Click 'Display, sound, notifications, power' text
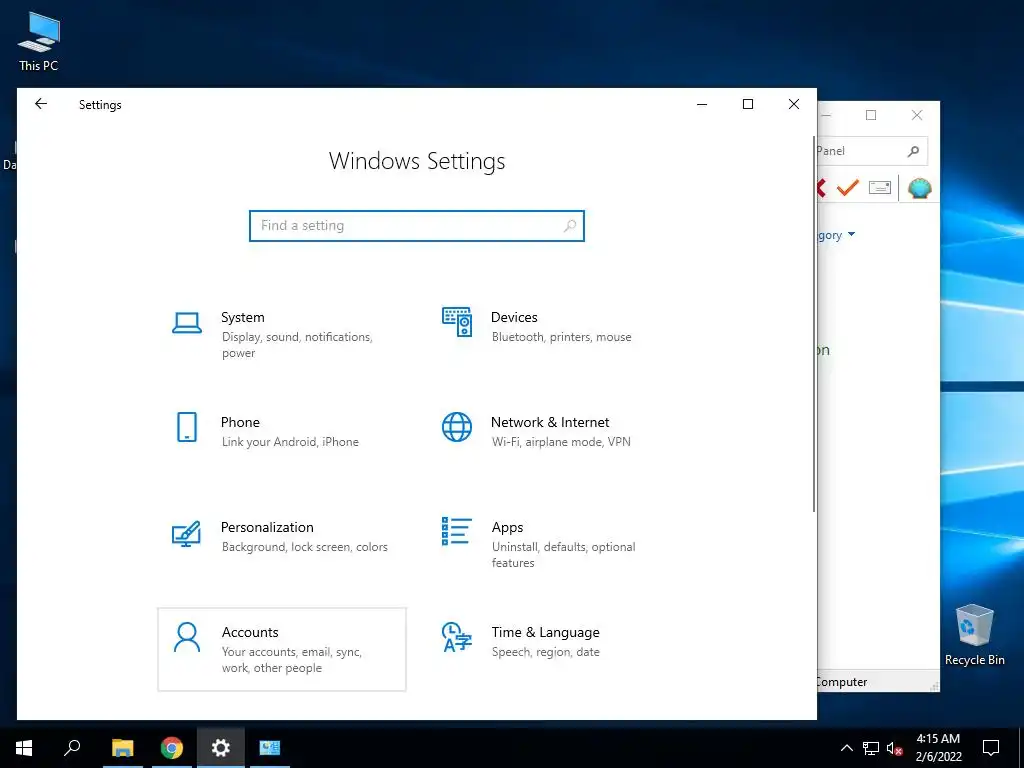The width and height of the screenshot is (1024, 768). 297,345
